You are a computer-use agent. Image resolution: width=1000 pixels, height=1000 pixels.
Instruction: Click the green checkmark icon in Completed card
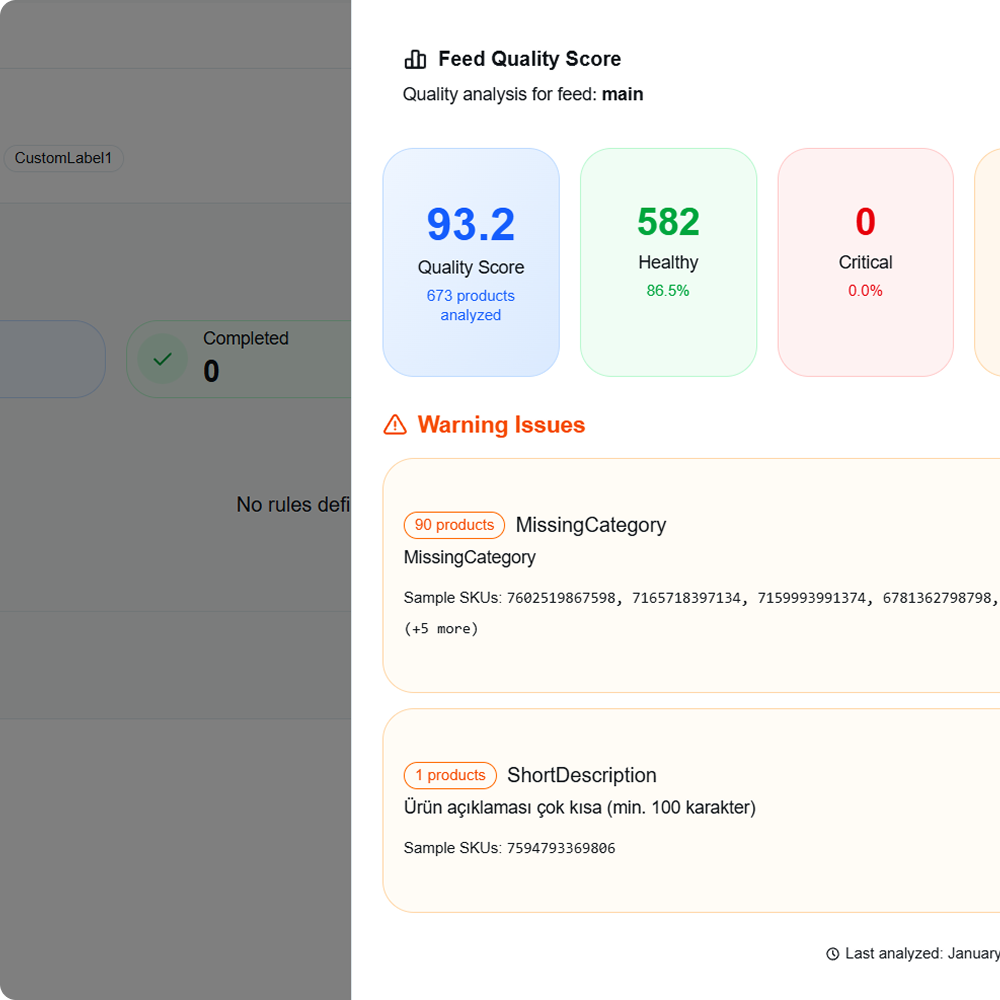162,359
